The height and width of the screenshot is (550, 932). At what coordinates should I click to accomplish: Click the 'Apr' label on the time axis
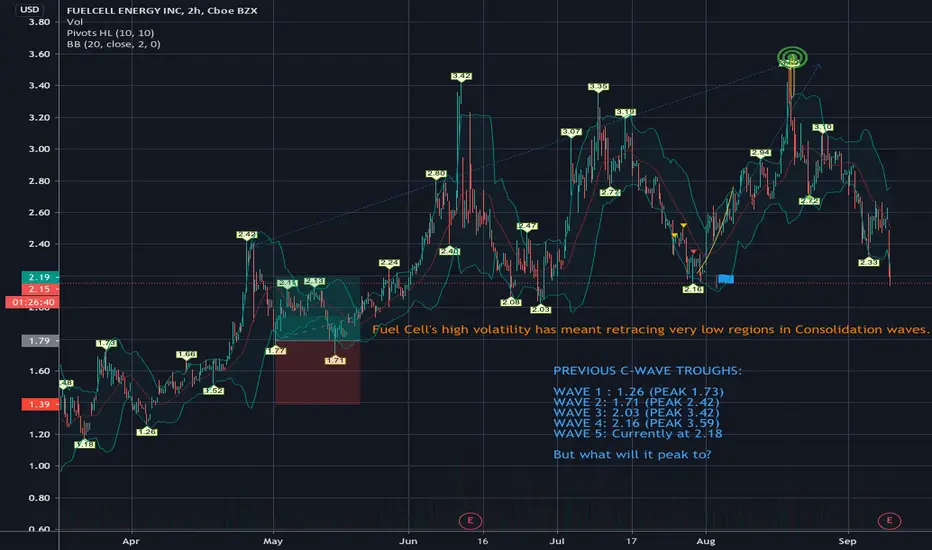[131, 541]
